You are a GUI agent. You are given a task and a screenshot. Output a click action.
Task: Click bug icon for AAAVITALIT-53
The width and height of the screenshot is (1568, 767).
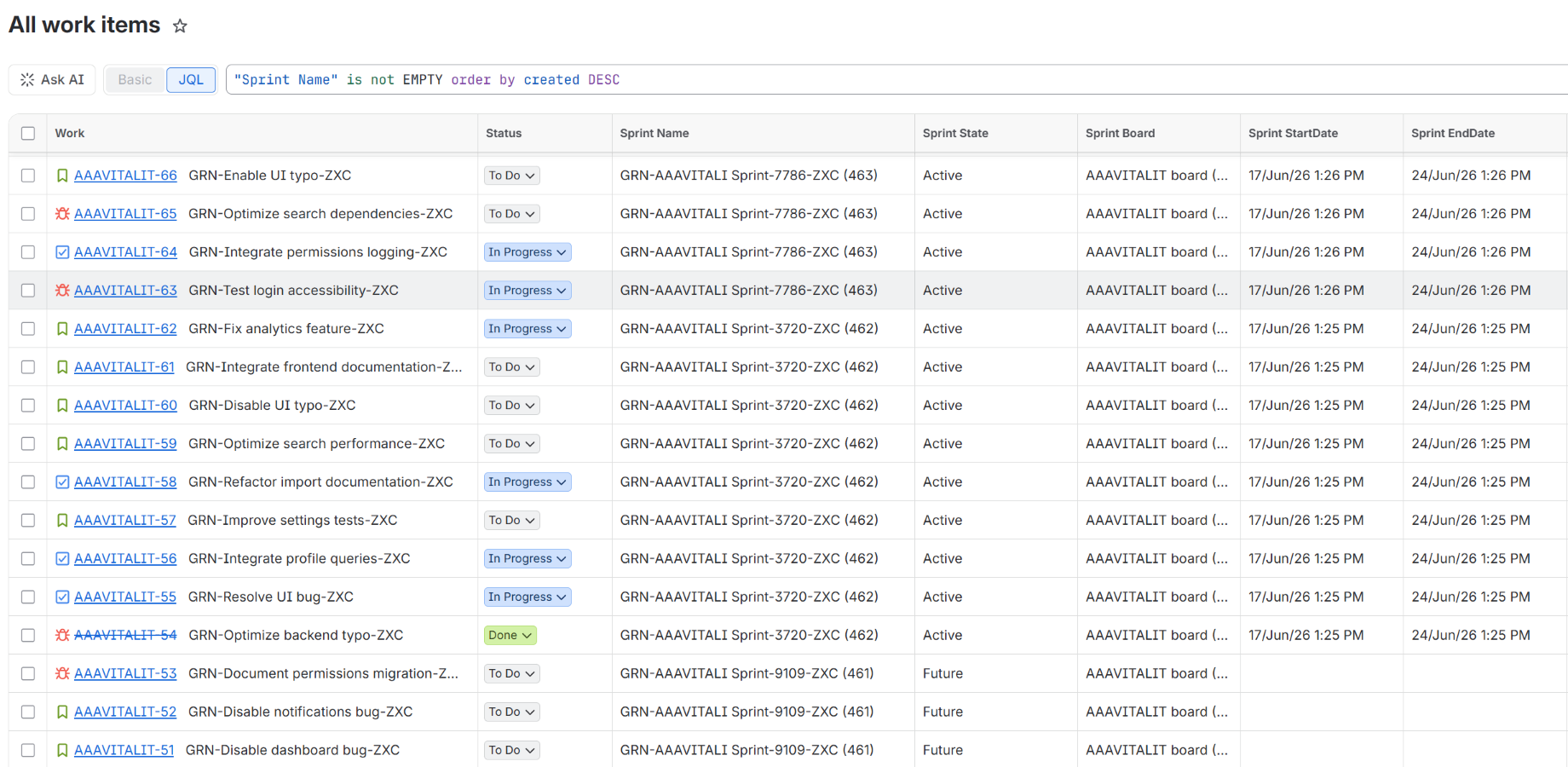pos(62,674)
